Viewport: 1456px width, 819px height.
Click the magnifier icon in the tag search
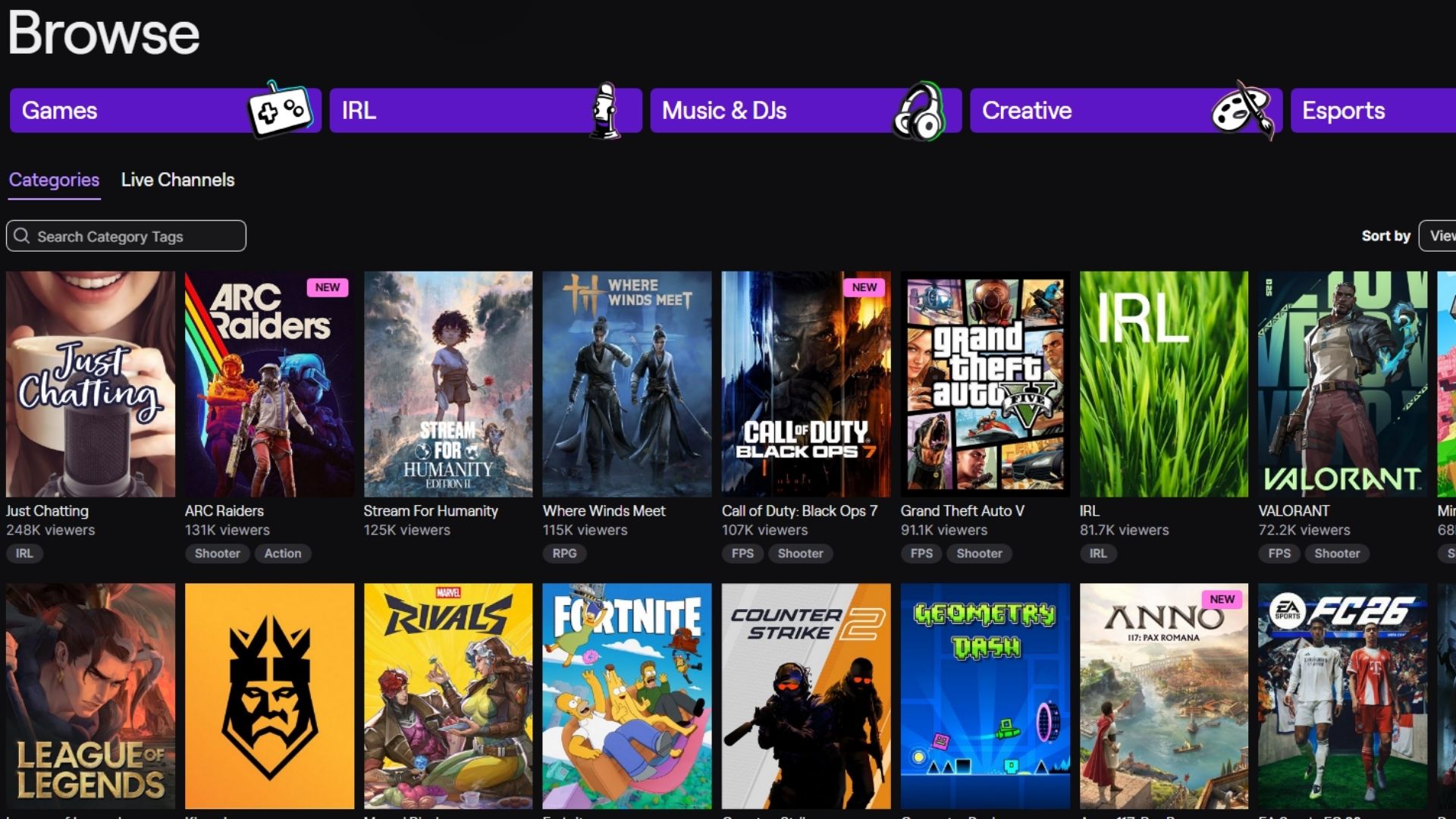click(x=22, y=236)
